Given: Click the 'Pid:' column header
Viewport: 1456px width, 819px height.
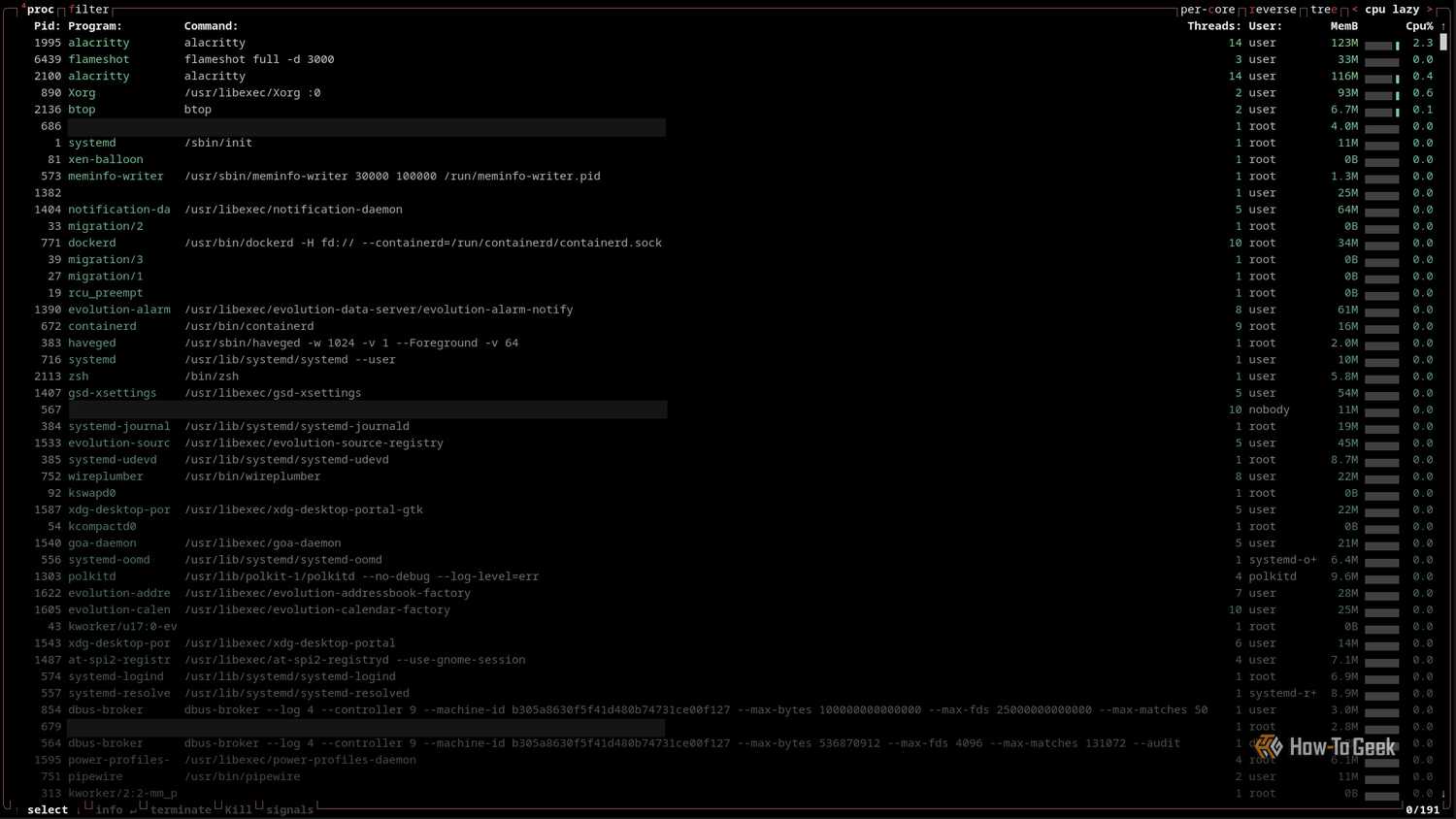Looking at the screenshot, I should [x=48, y=26].
